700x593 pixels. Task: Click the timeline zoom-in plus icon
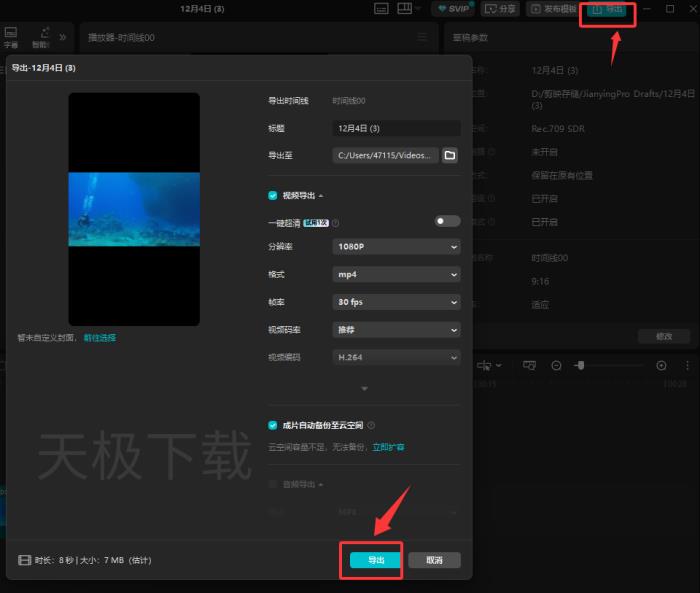(661, 366)
